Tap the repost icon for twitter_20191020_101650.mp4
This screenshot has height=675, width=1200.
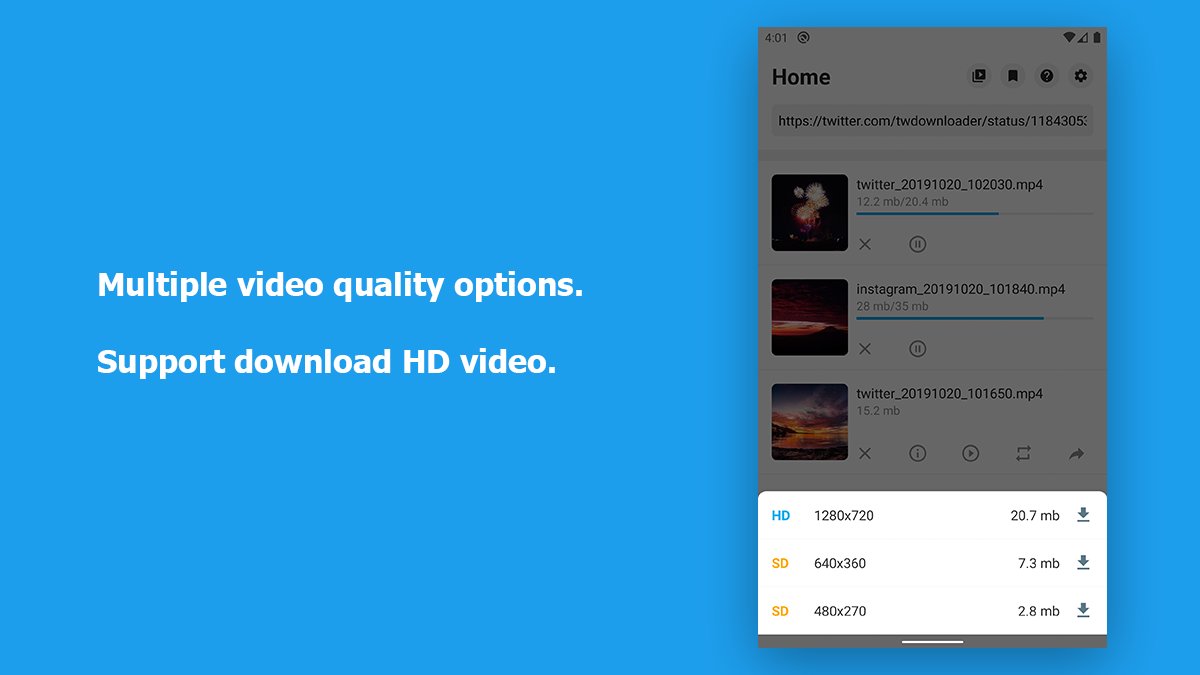coord(1023,454)
